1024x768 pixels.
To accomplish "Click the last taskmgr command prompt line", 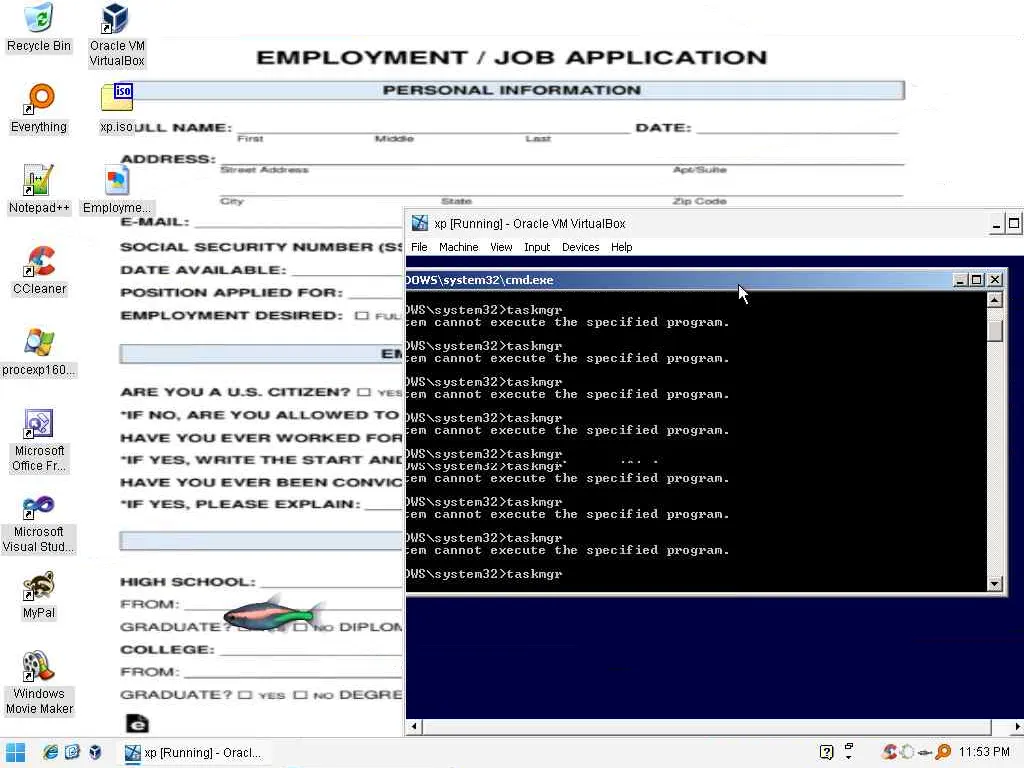I will click(x=484, y=574).
